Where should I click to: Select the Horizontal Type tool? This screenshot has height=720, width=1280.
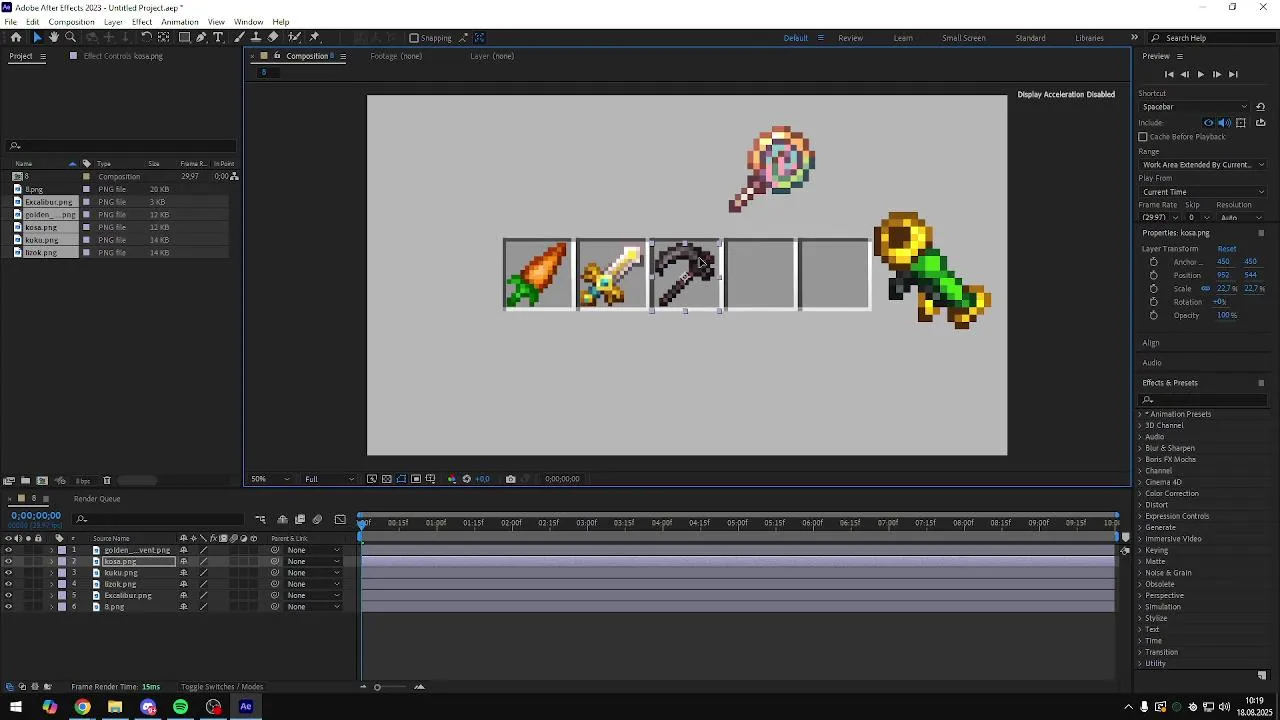[x=218, y=37]
